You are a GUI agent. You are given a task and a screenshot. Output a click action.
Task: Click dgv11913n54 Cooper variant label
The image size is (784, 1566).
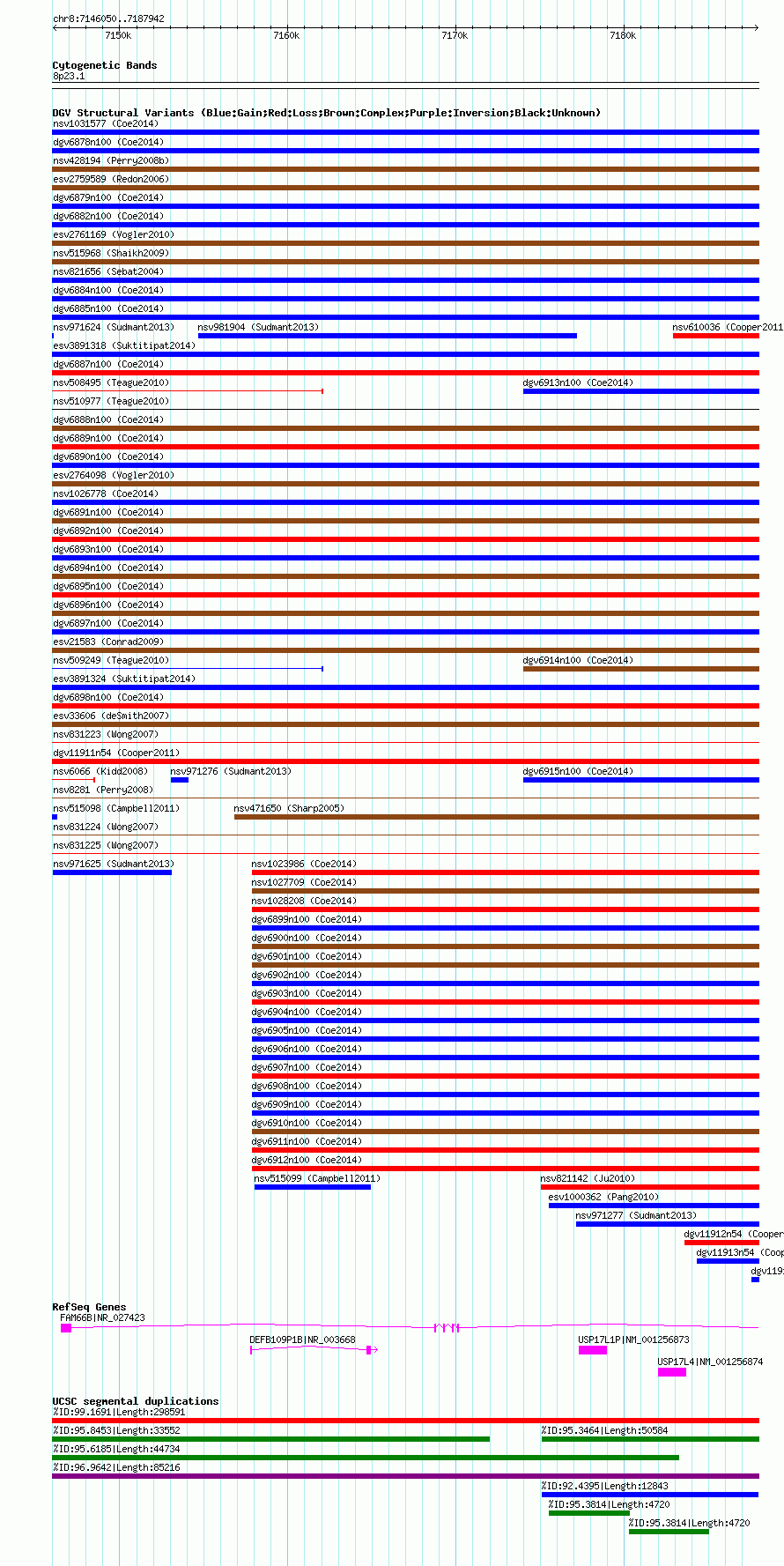point(739,1252)
